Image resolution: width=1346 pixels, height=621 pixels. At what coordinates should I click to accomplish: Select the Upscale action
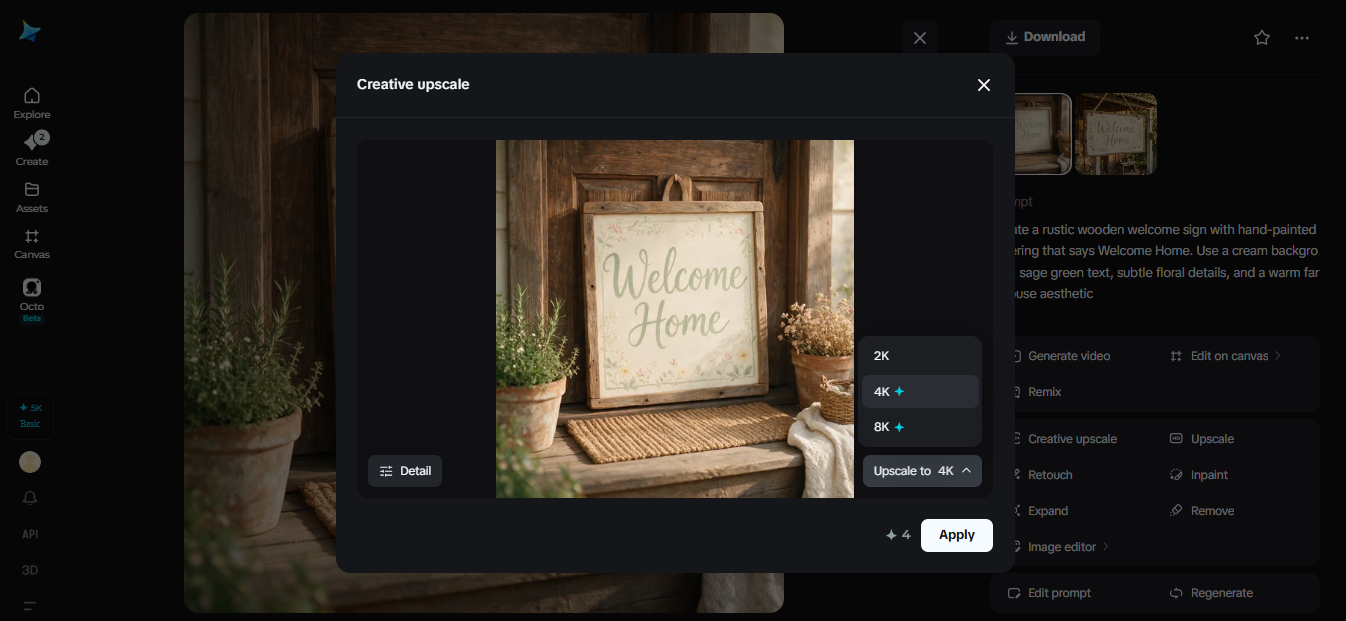[x=1202, y=439]
